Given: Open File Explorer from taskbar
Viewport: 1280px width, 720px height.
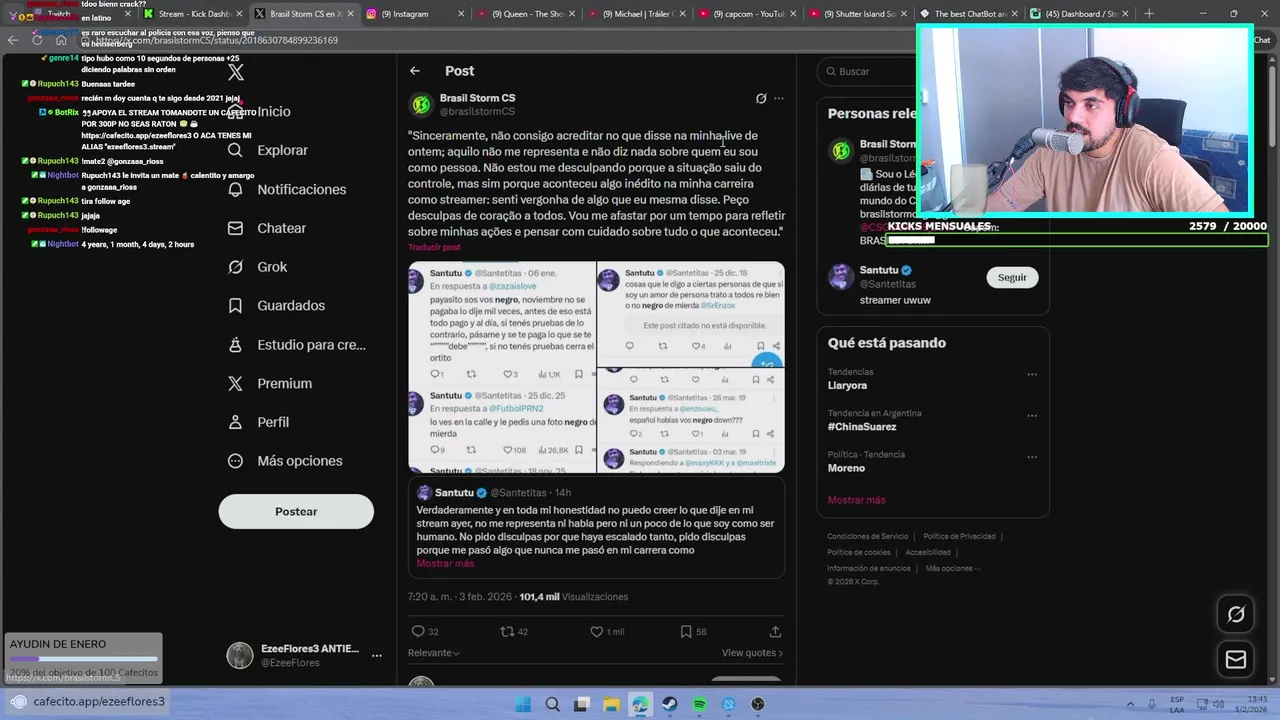Looking at the screenshot, I should [x=611, y=704].
